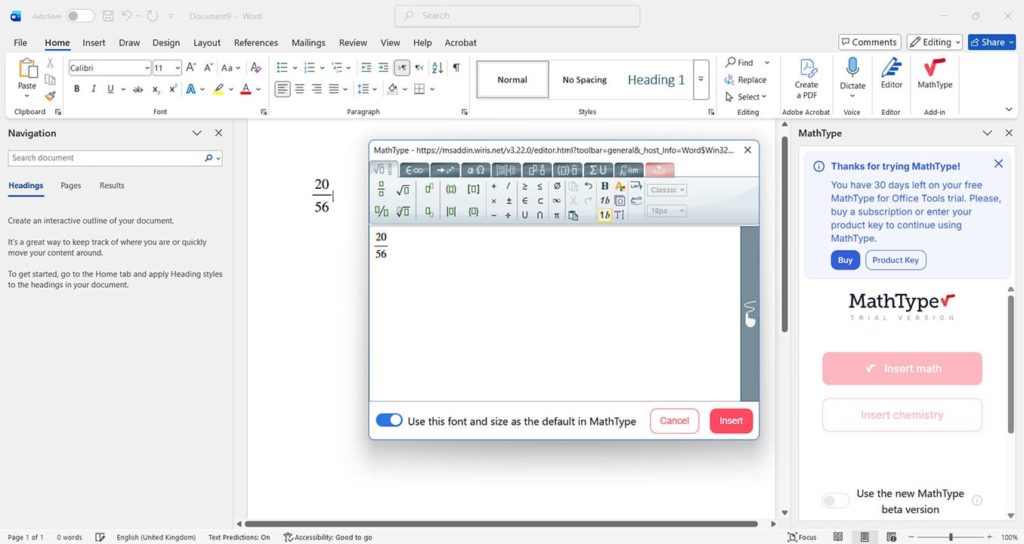
Task: Open the font size 11 dropdown
Action: [x=177, y=68]
